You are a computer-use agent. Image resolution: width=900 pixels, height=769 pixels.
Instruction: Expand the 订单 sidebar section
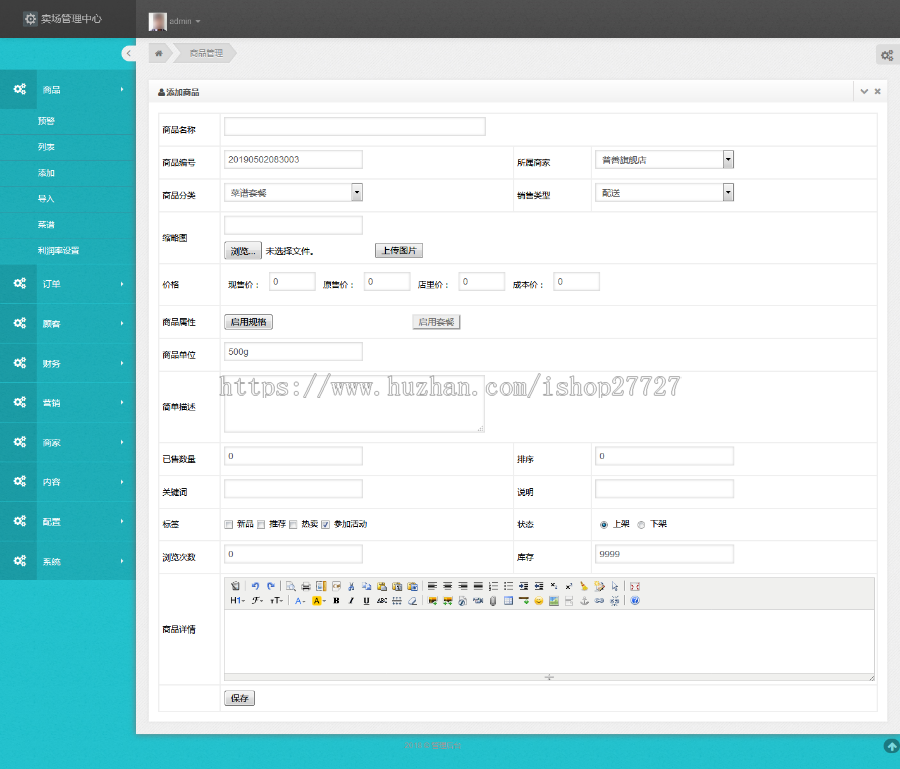[68, 284]
